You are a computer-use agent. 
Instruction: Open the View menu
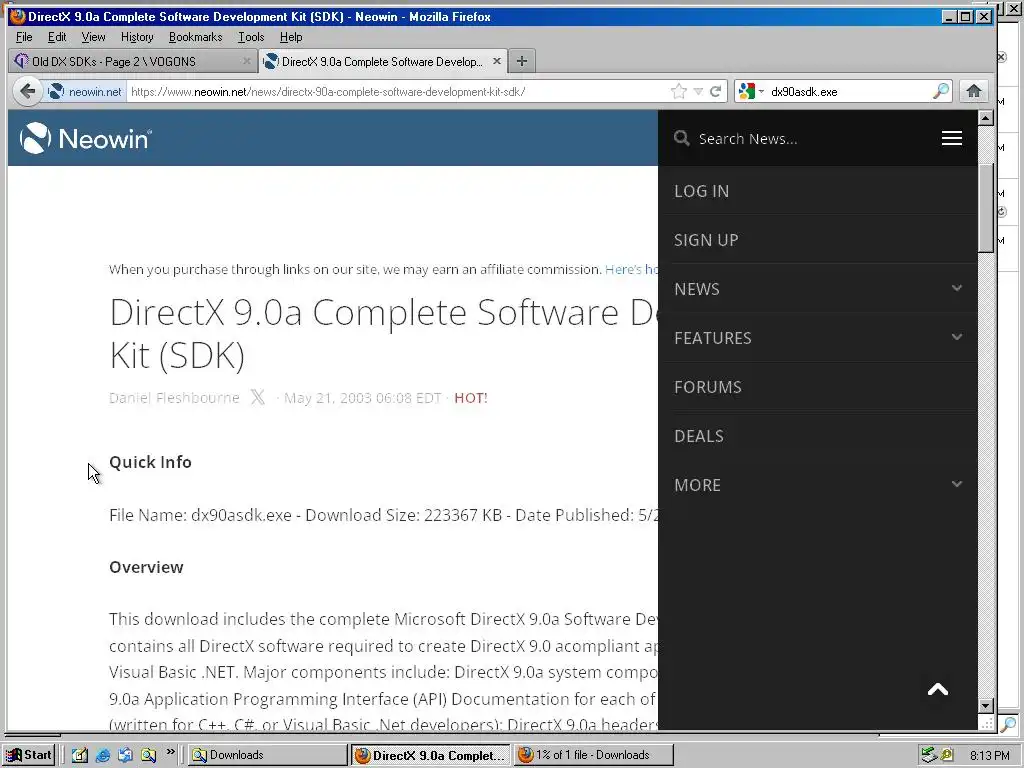(x=93, y=37)
